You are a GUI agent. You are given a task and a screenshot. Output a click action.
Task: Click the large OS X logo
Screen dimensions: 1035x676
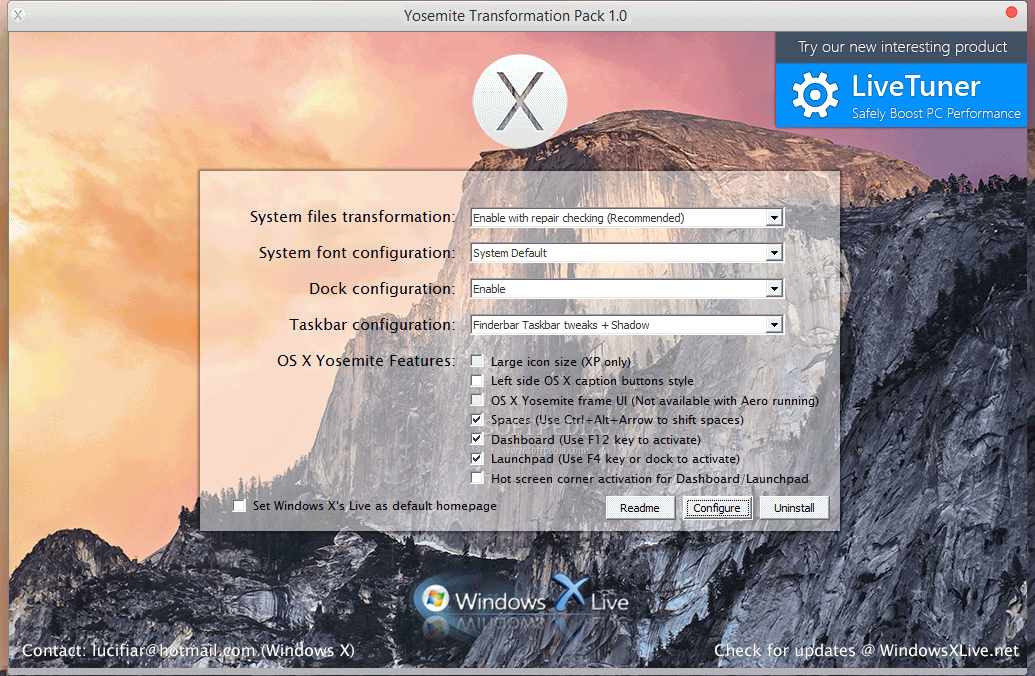click(519, 101)
